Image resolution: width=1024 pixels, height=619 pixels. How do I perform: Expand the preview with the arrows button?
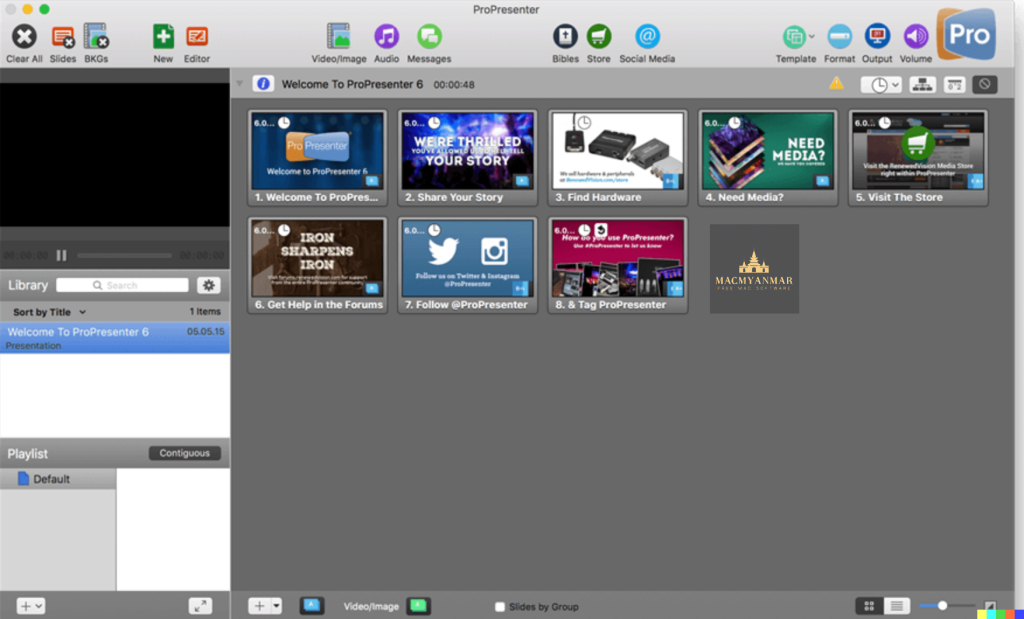200,606
